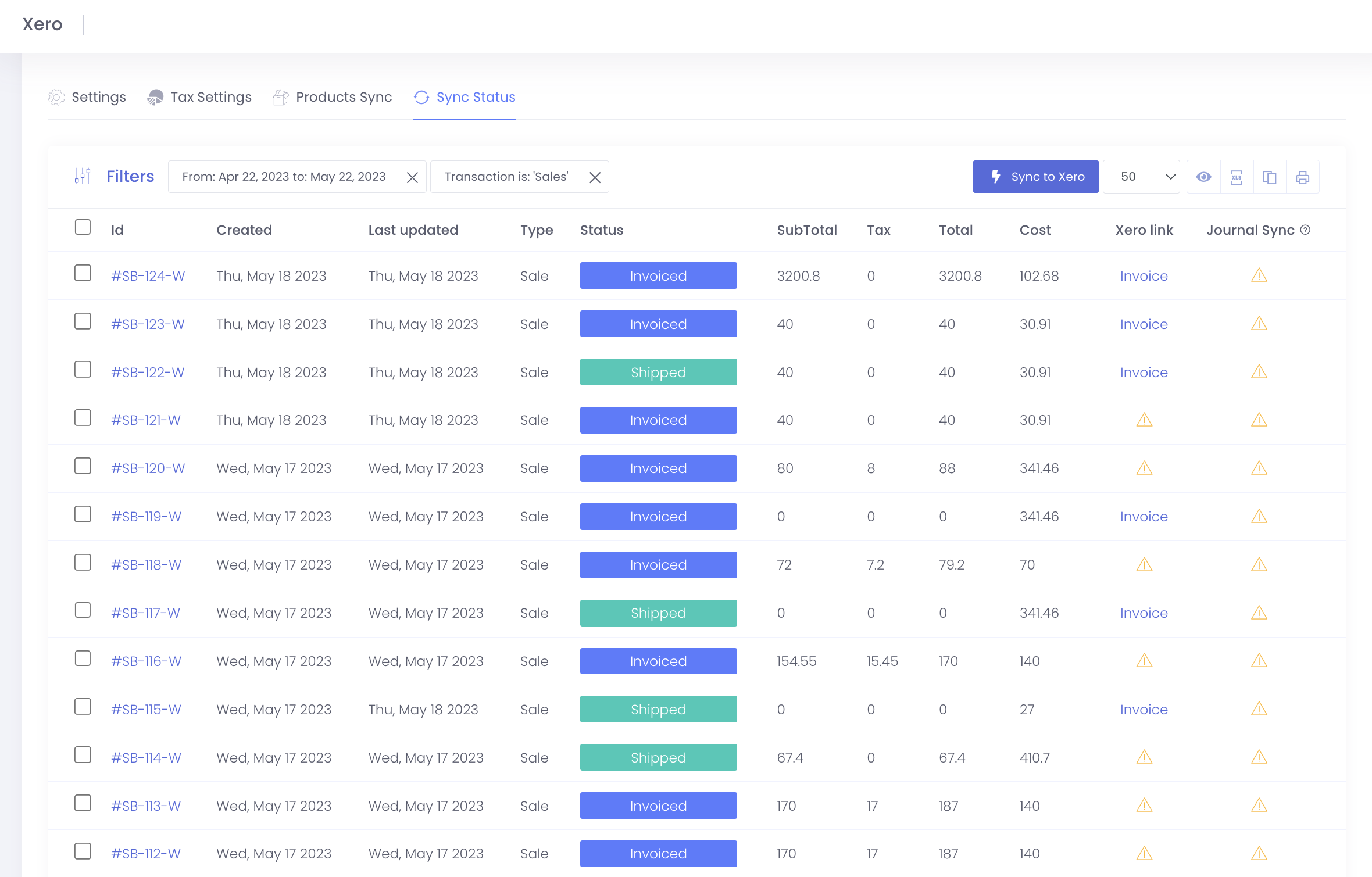Open Xero Invoice link for #SB-123-W

[1144, 324]
